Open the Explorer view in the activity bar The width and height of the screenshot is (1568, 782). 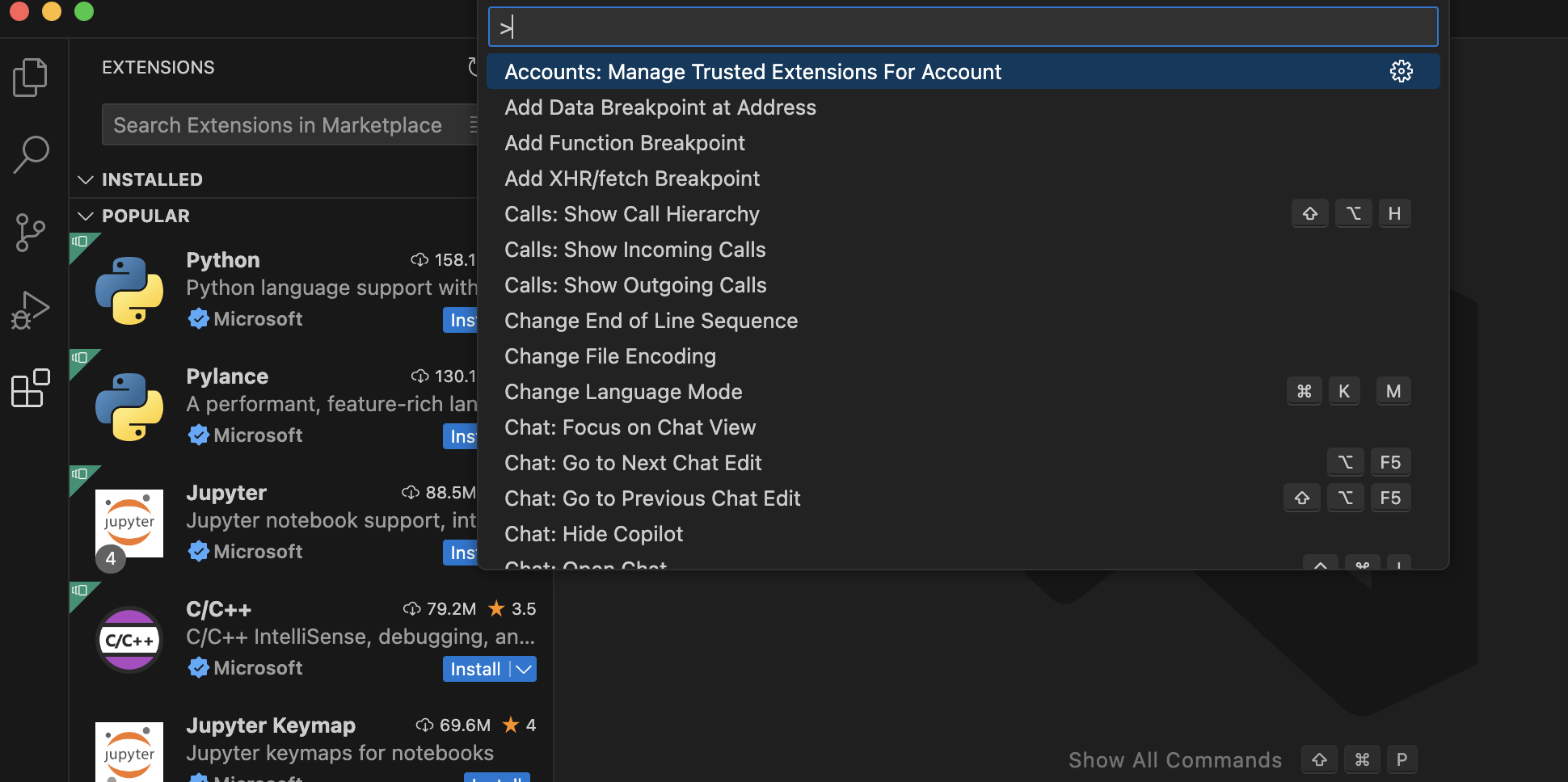(x=31, y=78)
